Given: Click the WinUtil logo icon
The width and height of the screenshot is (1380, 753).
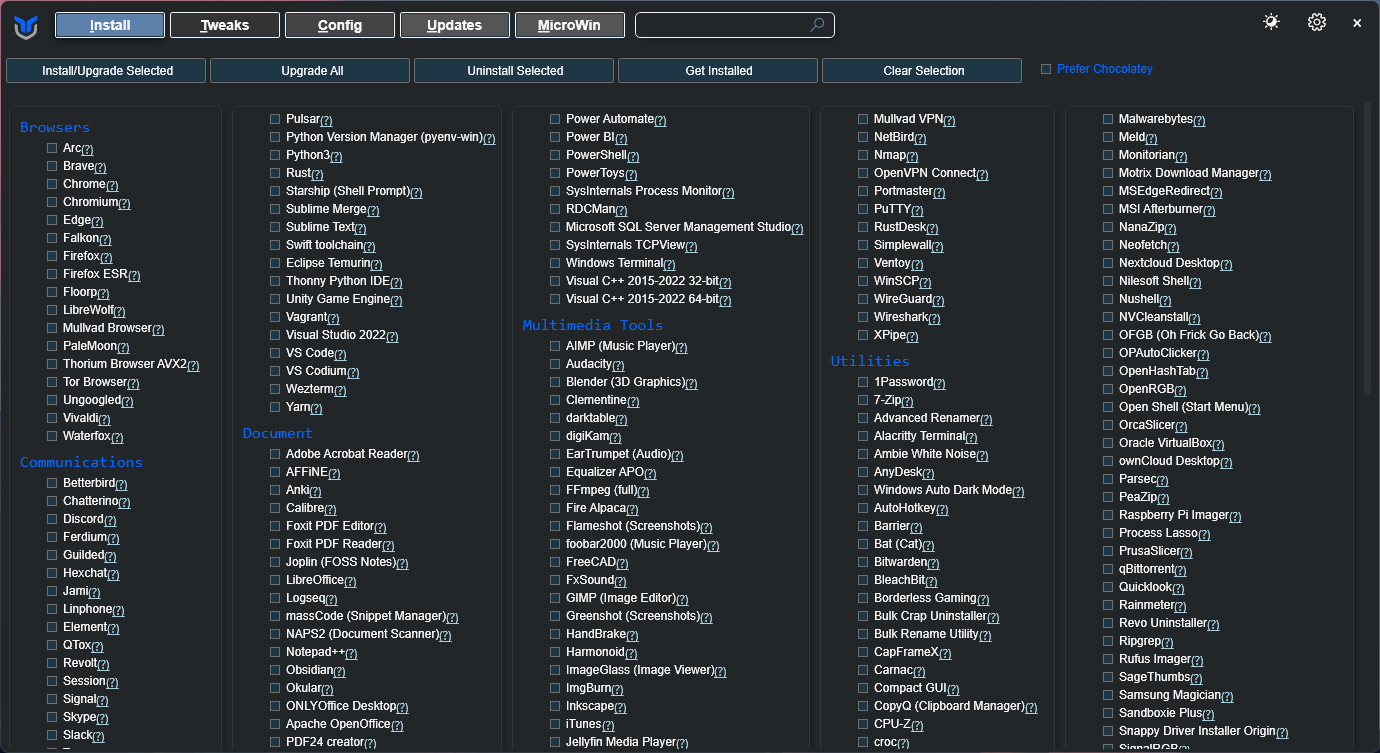Looking at the screenshot, I should [x=26, y=25].
